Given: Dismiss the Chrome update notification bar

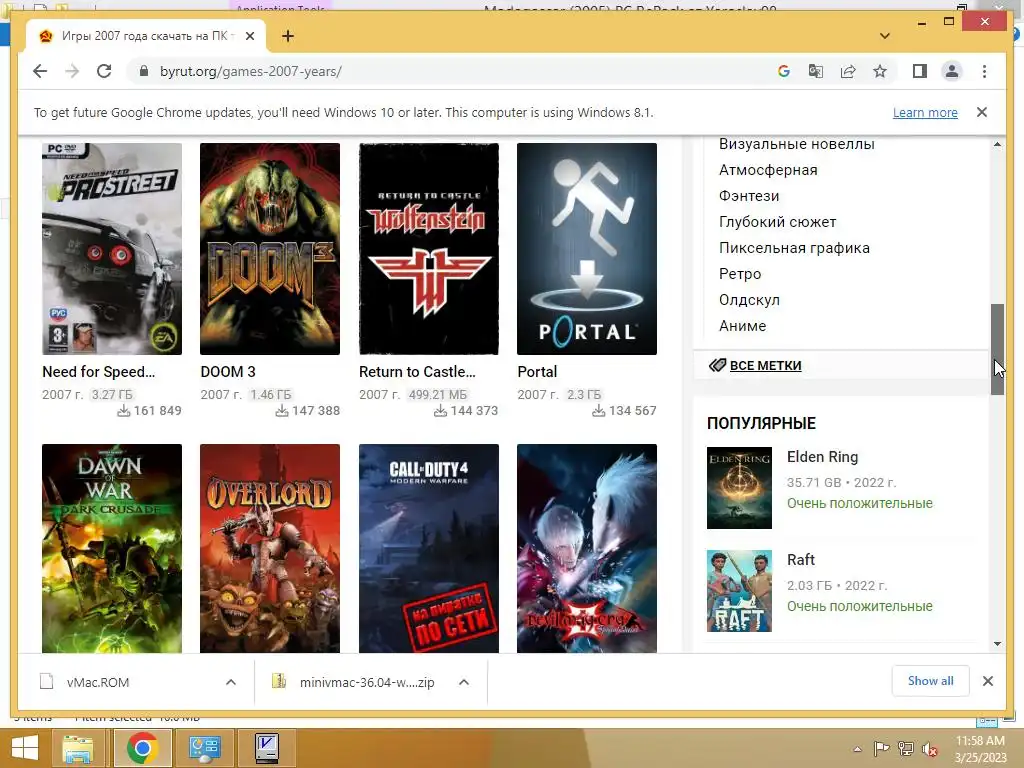Looking at the screenshot, I should tap(982, 112).
